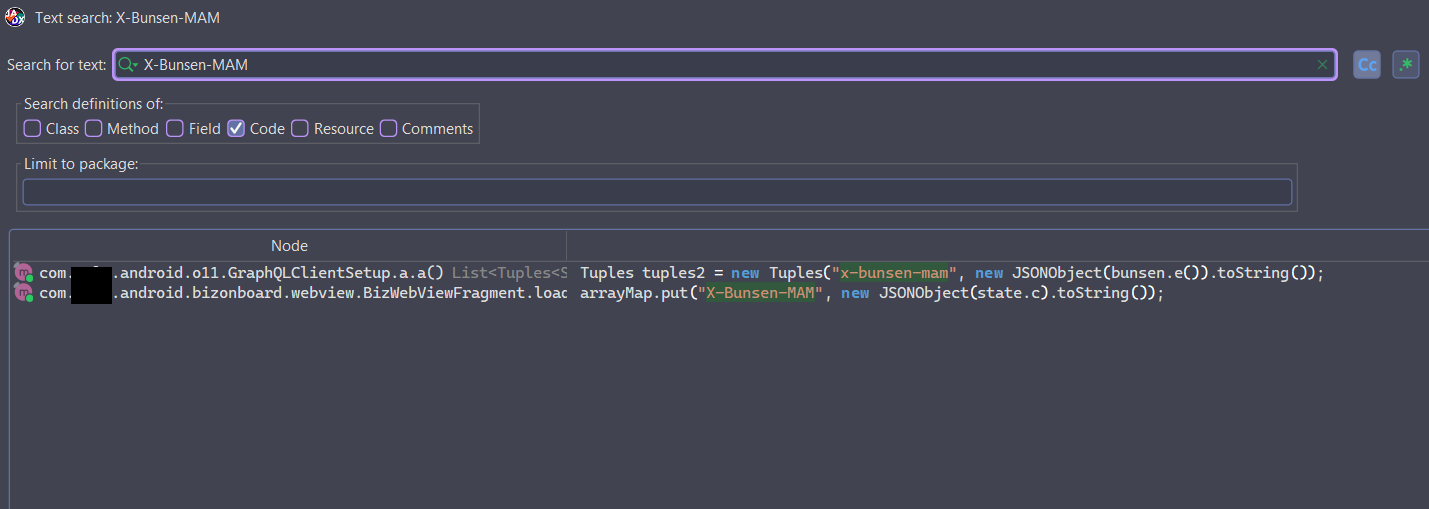Screen dimensions: 1429x509
Task: Uncheck the Code search checkbox
Action: click(236, 128)
